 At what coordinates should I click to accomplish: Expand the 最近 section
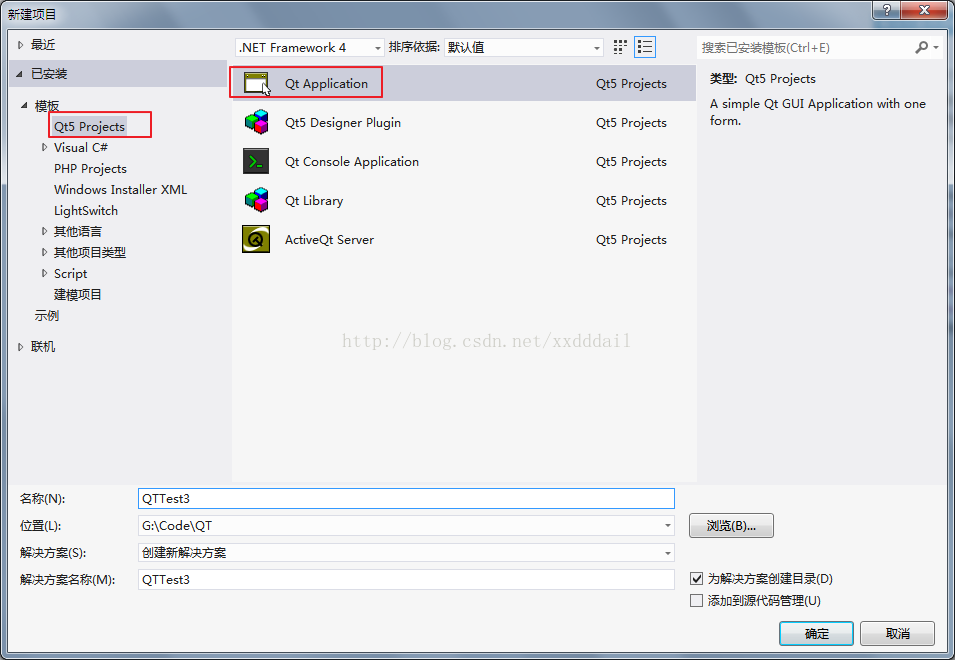[21, 45]
